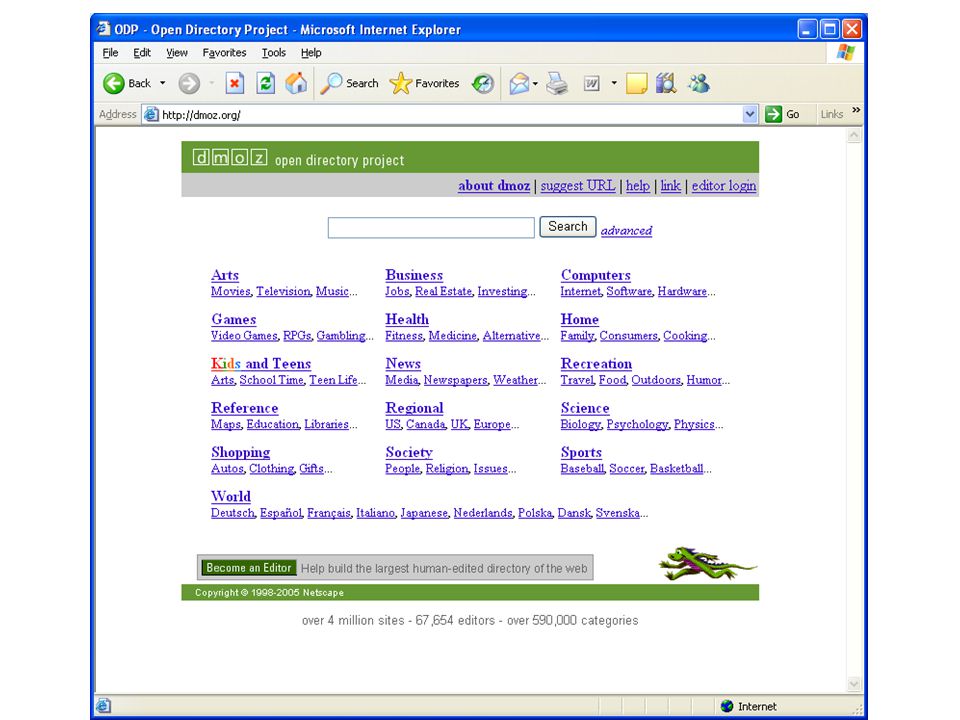
Task: Click the Forward arrow icon
Action: pyautogui.click(x=189, y=83)
